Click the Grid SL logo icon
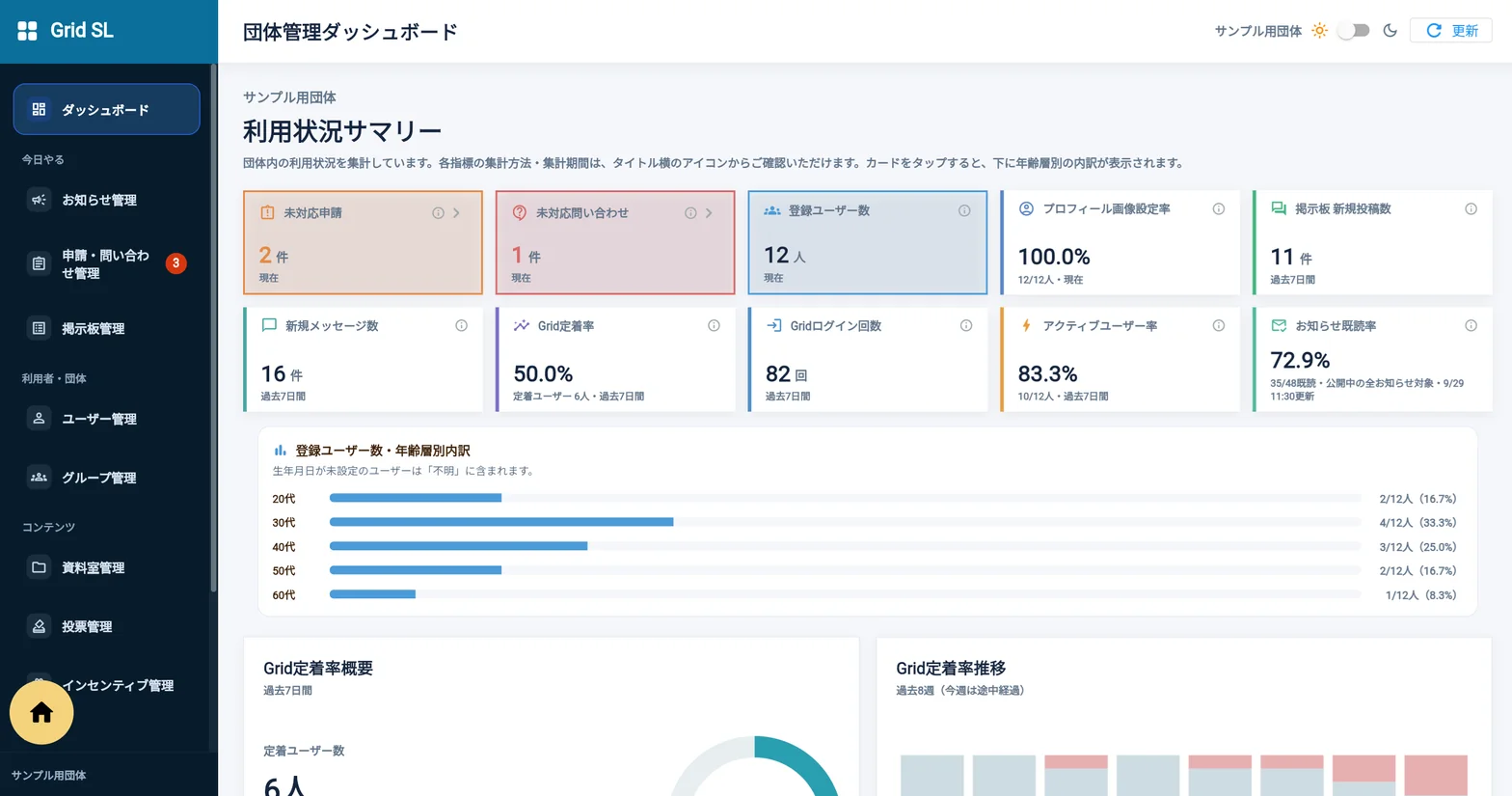Screen dimensions: 1512x796 27,31
